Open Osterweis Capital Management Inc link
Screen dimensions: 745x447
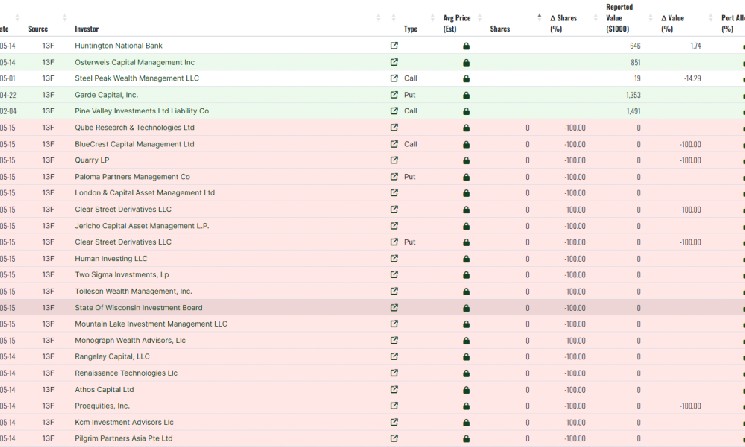point(134,62)
